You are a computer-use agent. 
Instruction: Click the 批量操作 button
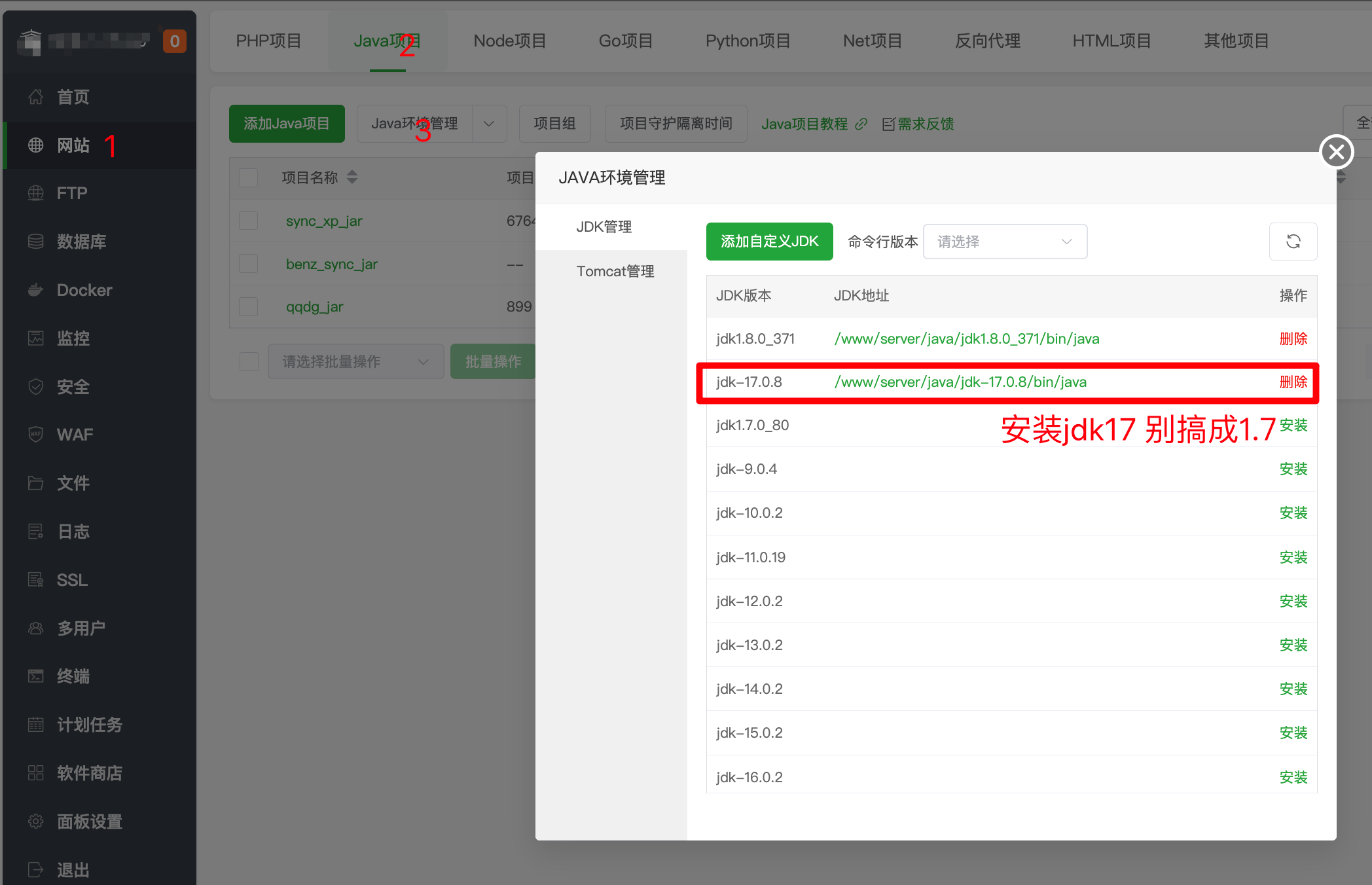[x=493, y=361]
